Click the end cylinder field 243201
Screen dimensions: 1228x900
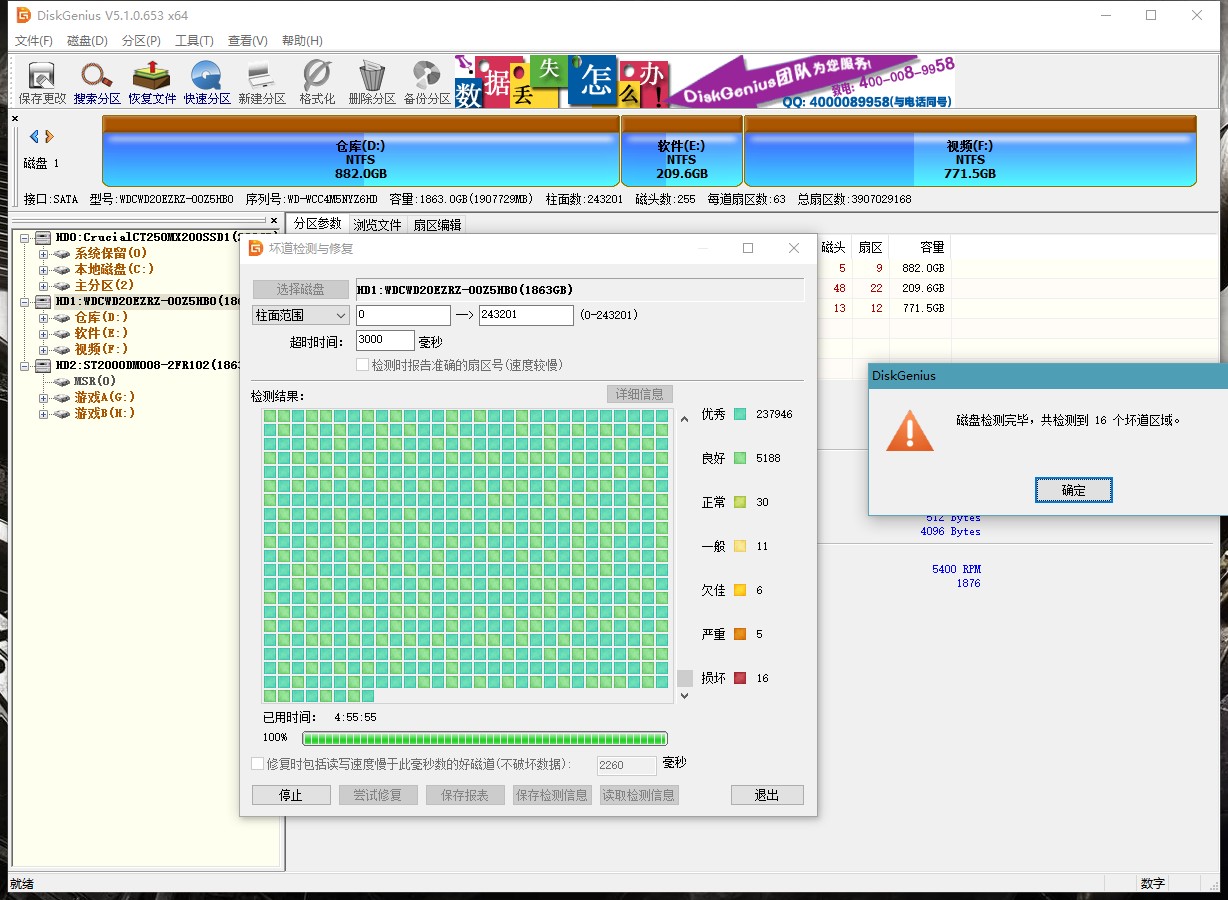(x=526, y=315)
